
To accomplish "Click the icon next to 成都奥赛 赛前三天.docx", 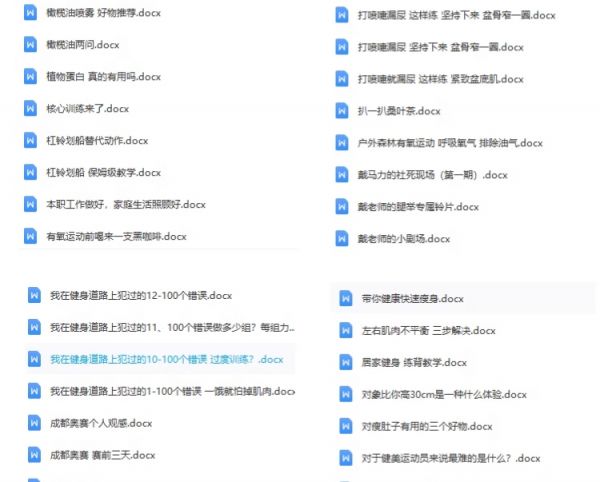I will point(34,455).
